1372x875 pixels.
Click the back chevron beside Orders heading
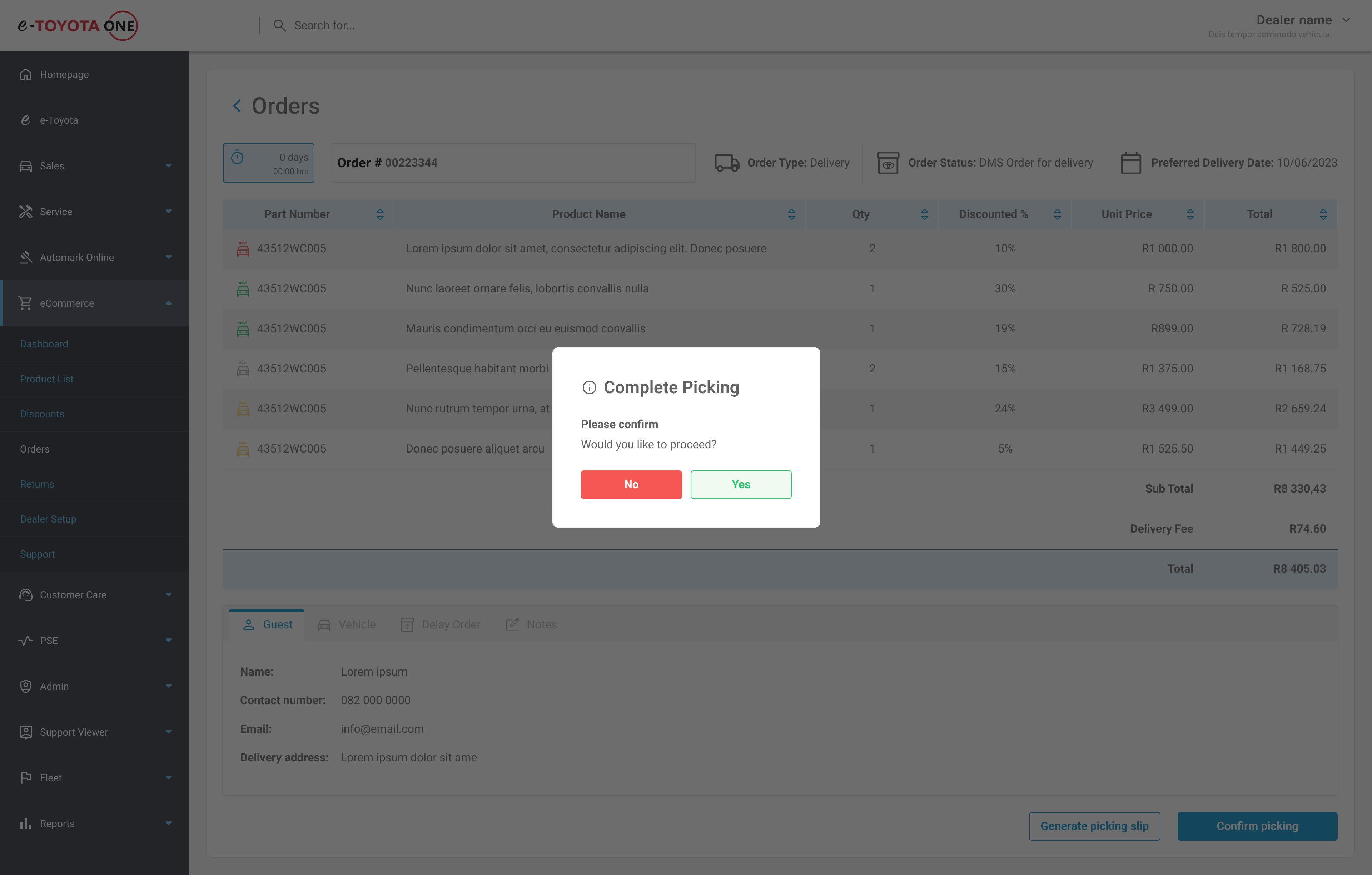point(237,106)
